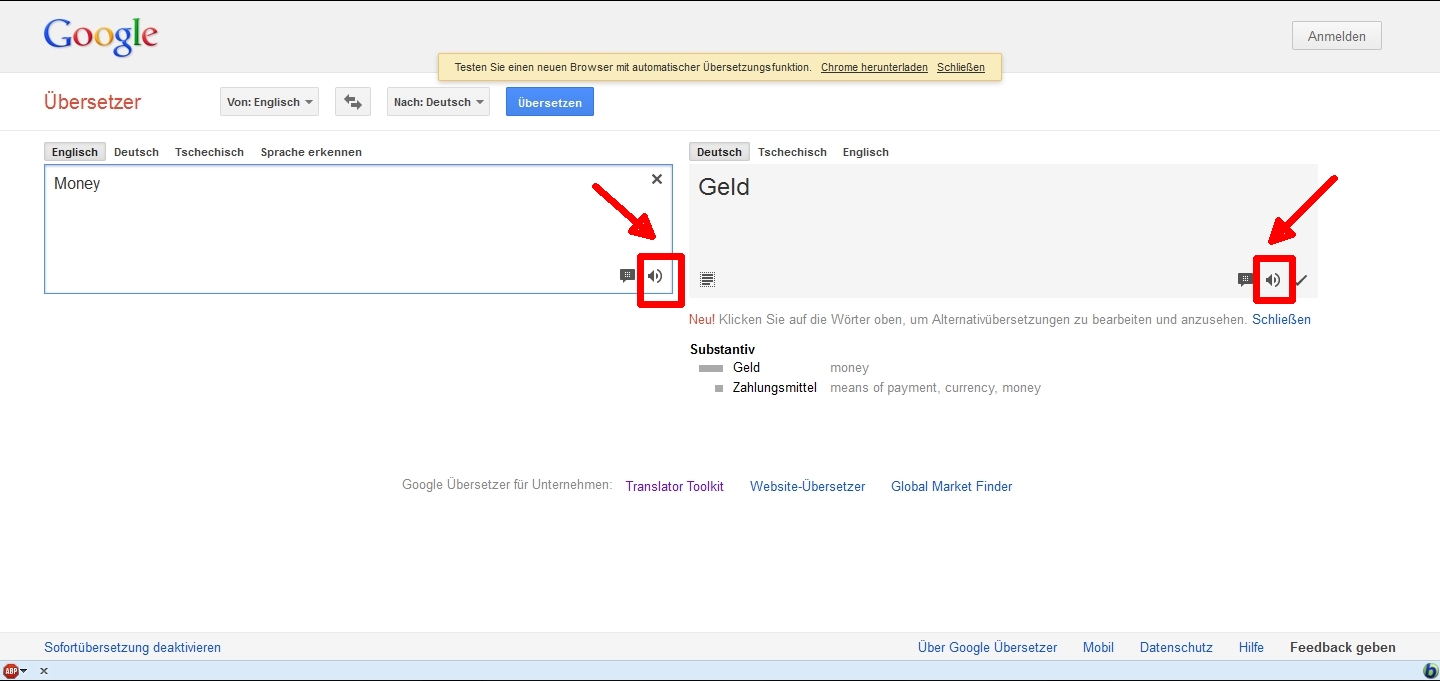Click 'means of payment, currency, money' text
The height and width of the screenshot is (681, 1440).
click(x=935, y=388)
